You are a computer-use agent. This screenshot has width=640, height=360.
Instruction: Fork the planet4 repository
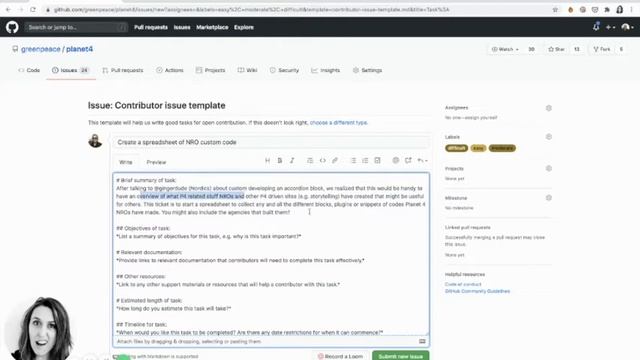pos(602,49)
